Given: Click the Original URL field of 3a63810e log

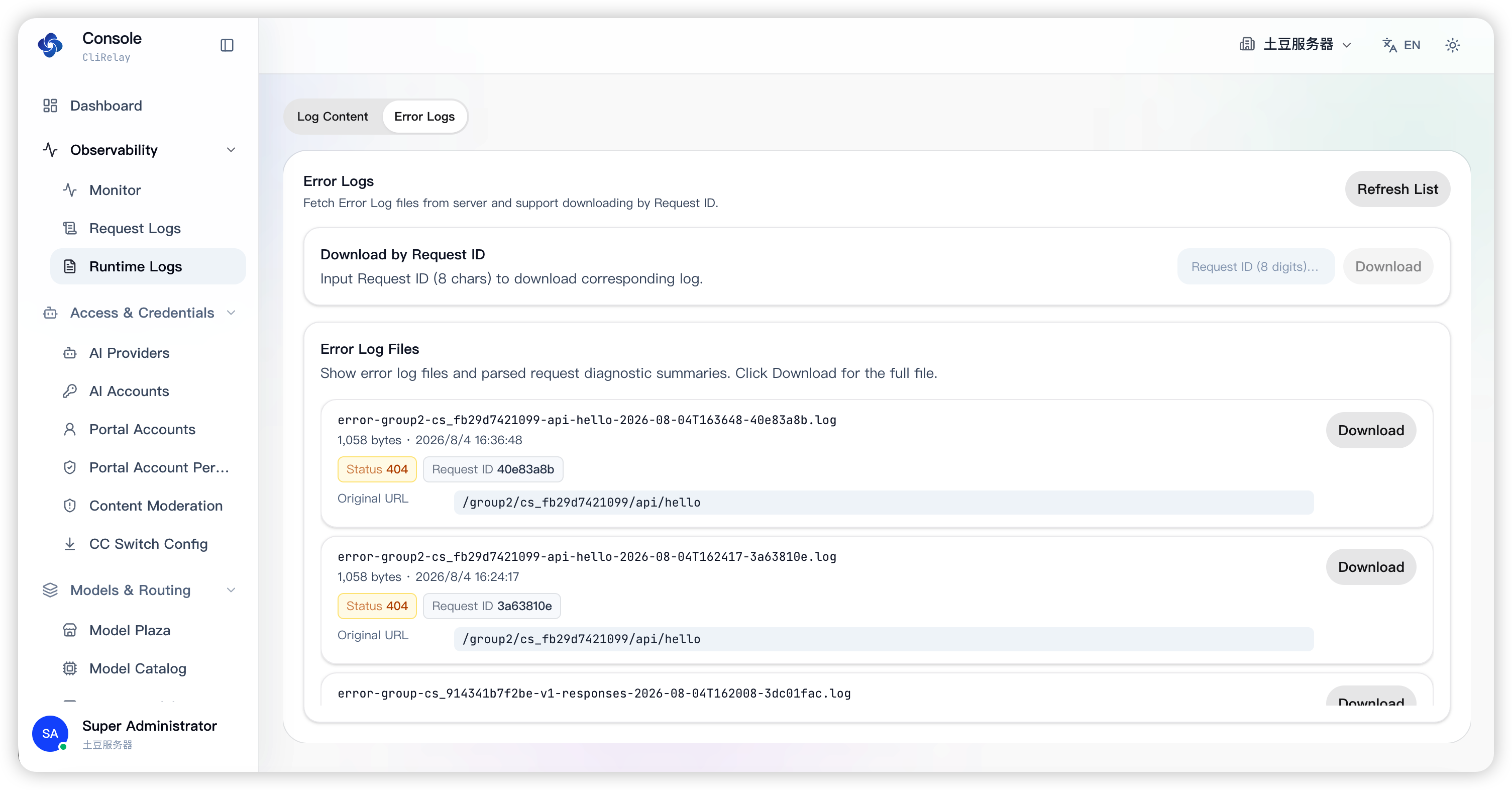Looking at the screenshot, I should (884, 640).
